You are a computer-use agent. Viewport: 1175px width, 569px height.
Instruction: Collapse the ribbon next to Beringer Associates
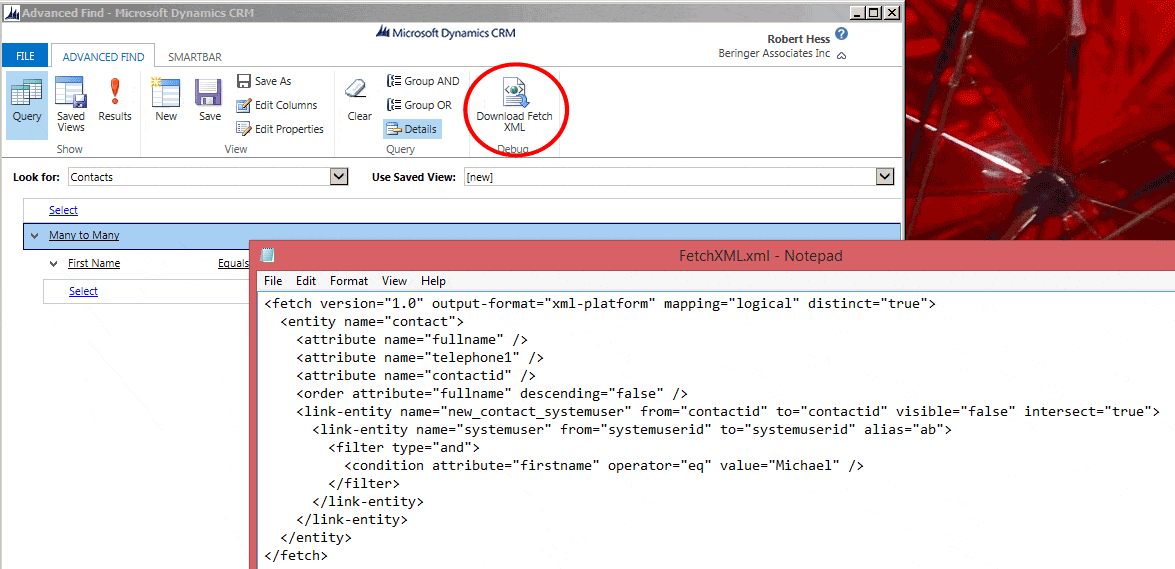[x=842, y=55]
